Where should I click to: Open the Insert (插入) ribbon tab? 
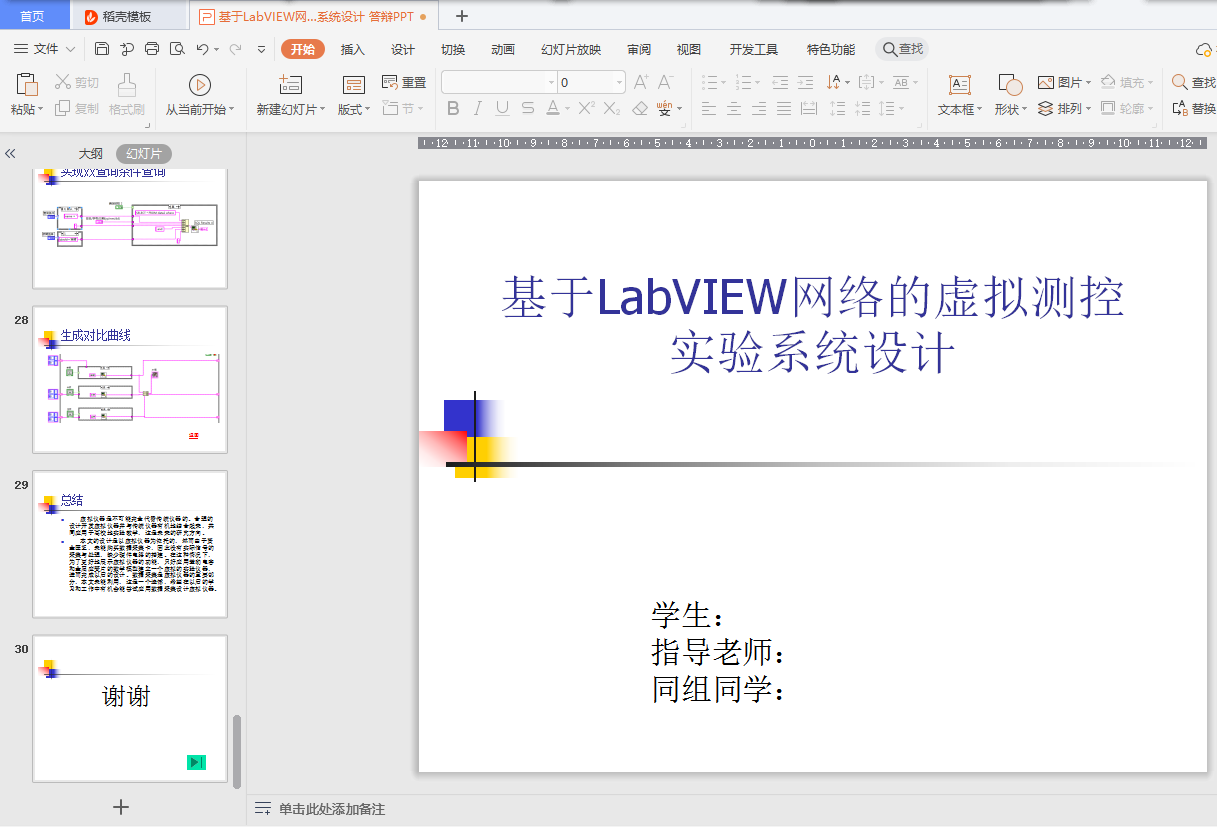353,49
